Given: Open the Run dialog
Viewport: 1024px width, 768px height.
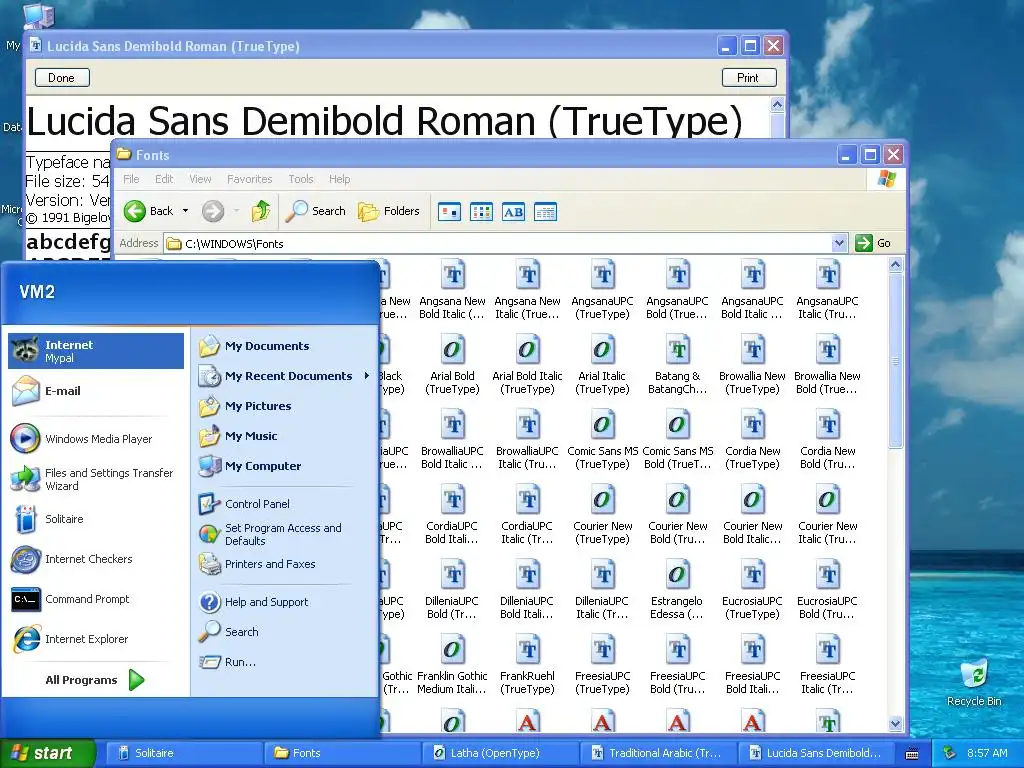Looking at the screenshot, I should click(284, 662).
